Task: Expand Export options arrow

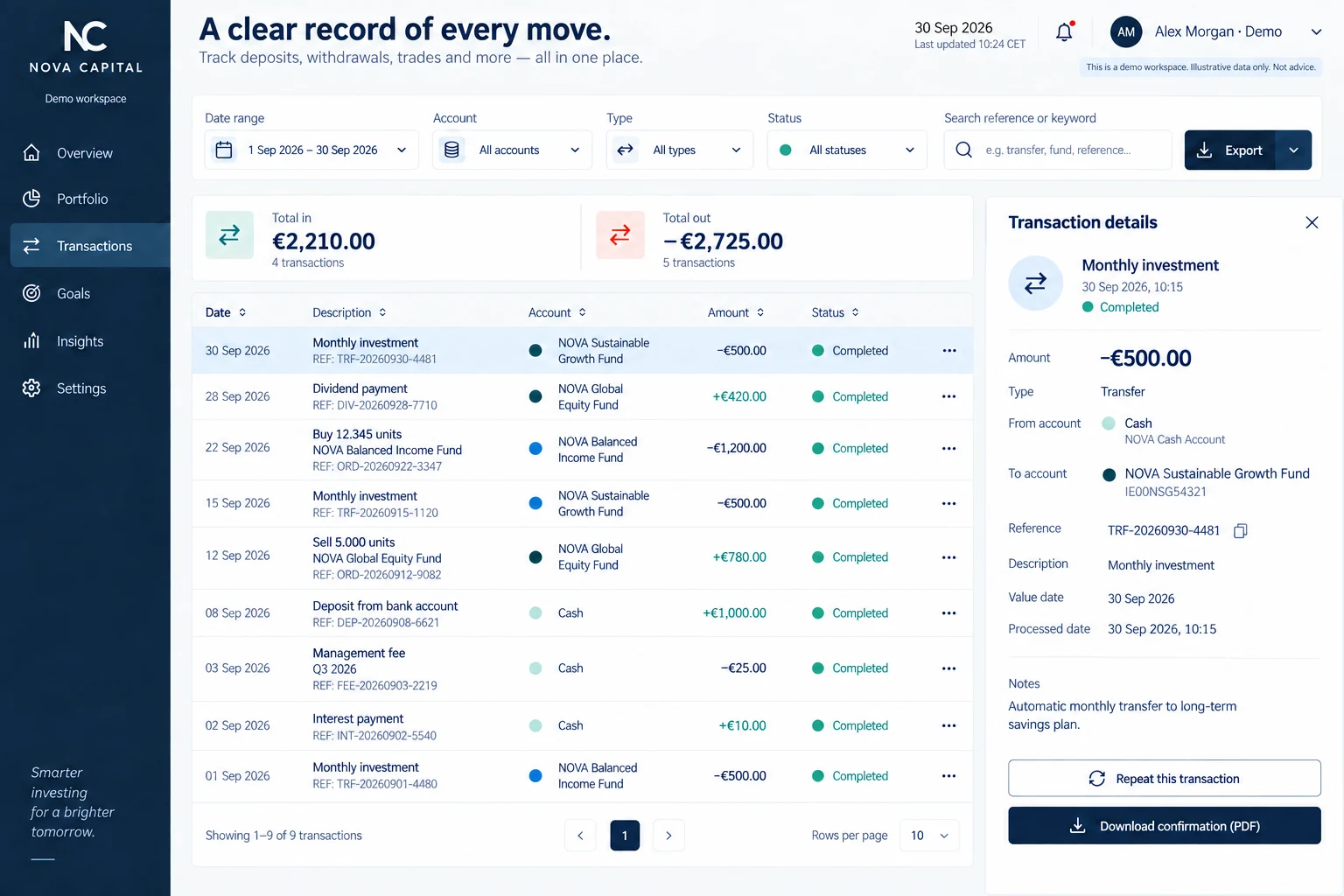Action: click(1293, 150)
